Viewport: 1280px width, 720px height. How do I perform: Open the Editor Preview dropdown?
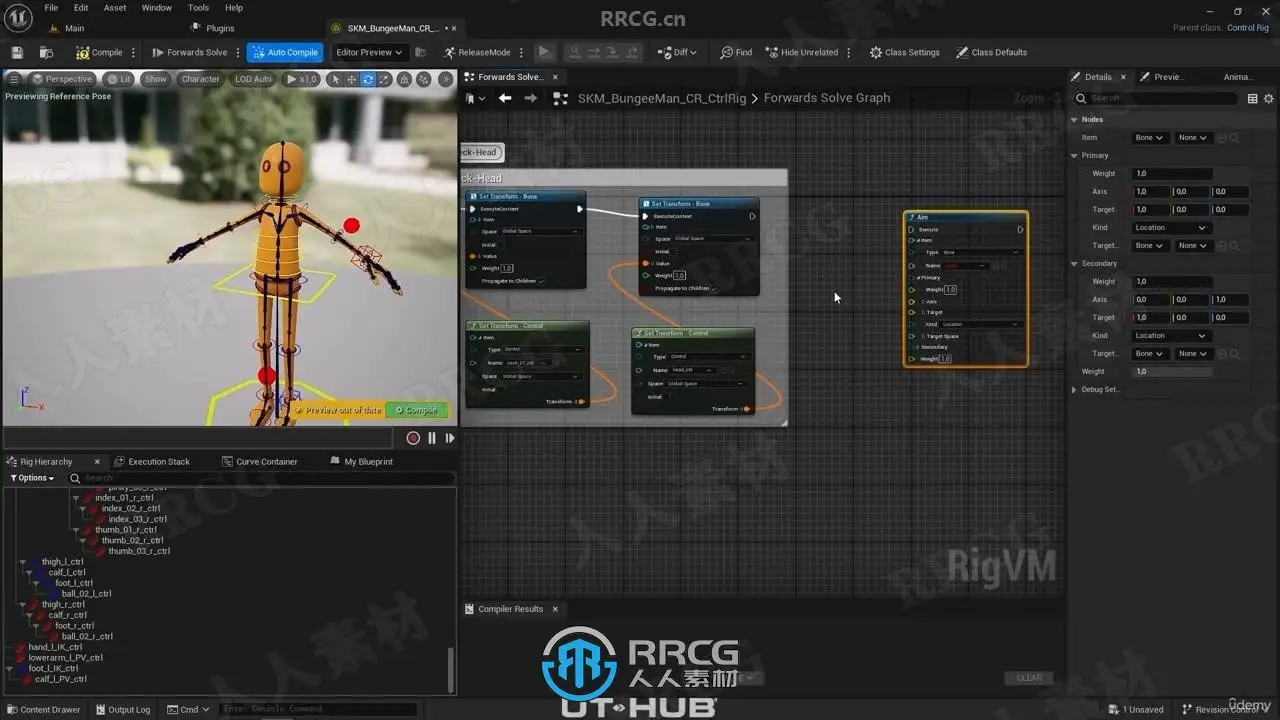(369, 52)
